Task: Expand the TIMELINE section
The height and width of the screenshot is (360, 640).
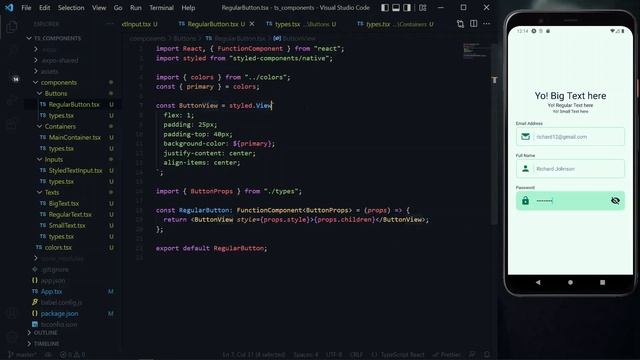Action: [46, 344]
